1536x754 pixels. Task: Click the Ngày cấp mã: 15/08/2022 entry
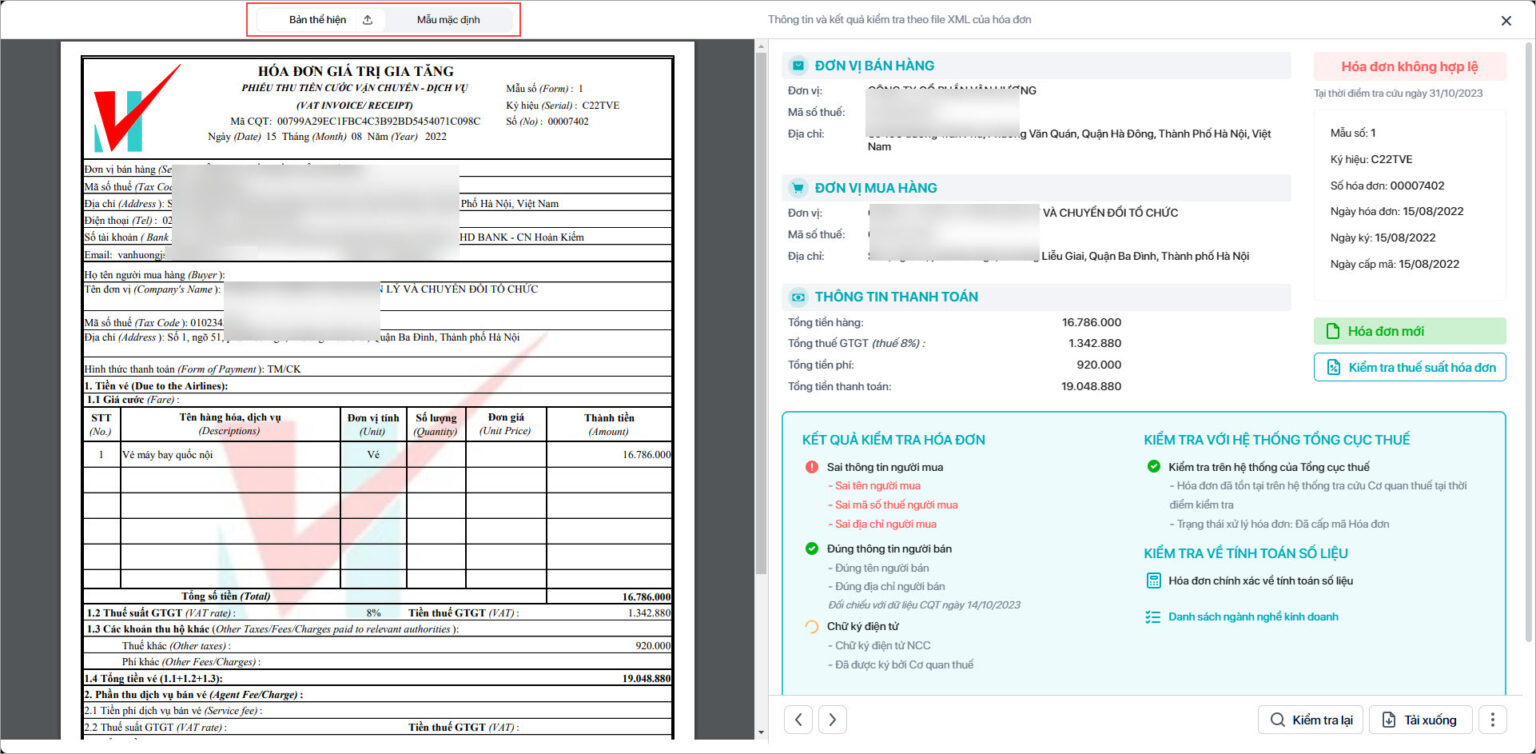[1395, 264]
